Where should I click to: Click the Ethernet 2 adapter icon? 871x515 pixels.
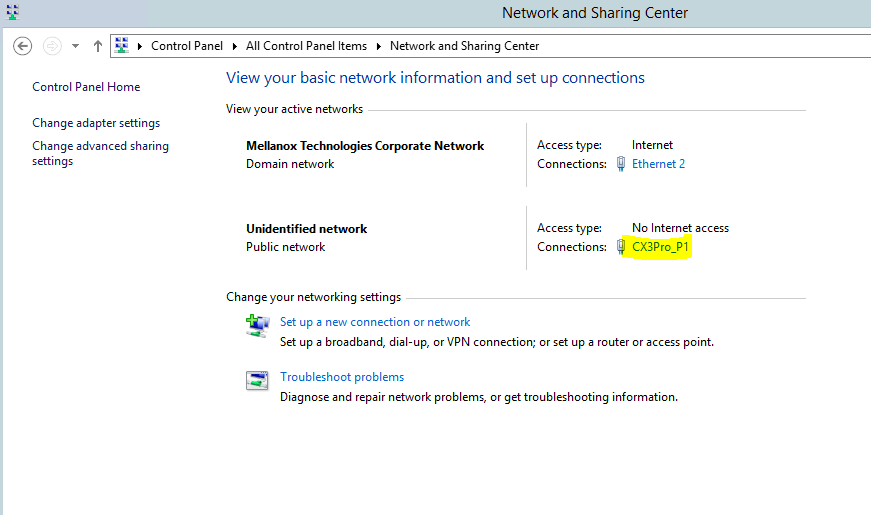620,164
